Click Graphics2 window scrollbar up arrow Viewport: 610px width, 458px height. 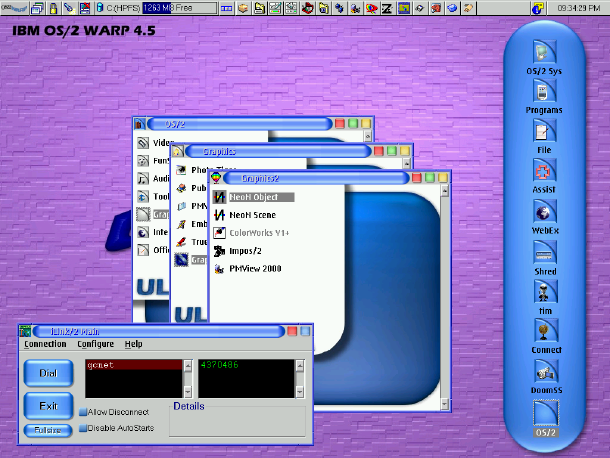click(x=445, y=190)
